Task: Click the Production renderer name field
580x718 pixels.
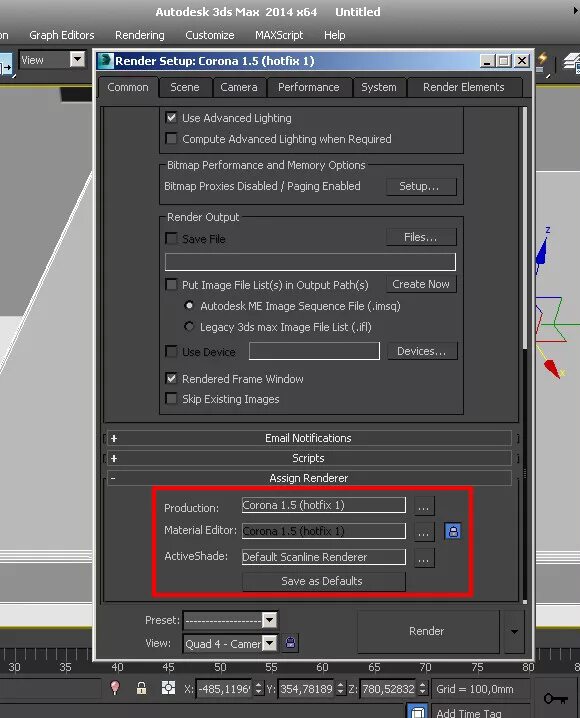Action: (324, 505)
